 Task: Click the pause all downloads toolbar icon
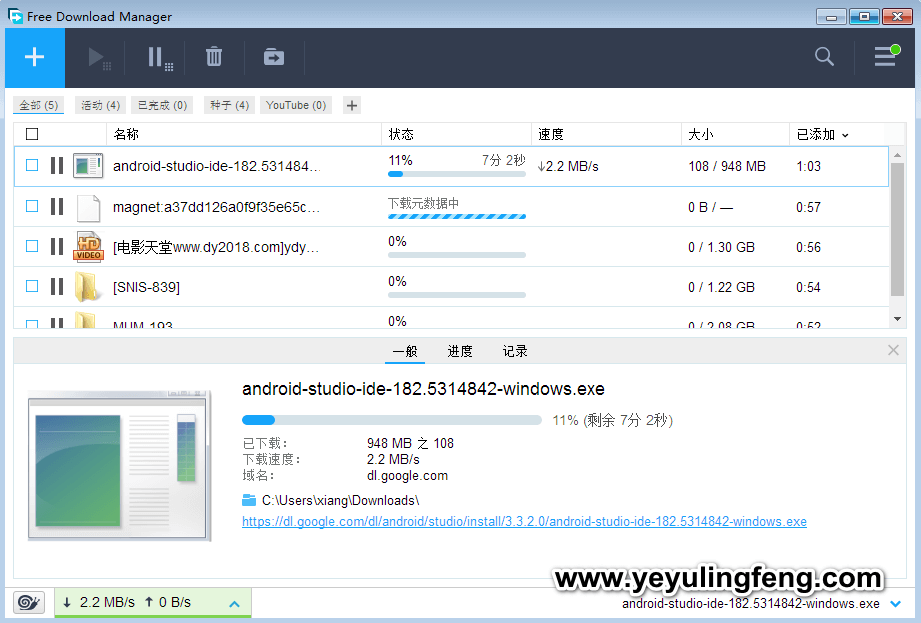(160, 59)
